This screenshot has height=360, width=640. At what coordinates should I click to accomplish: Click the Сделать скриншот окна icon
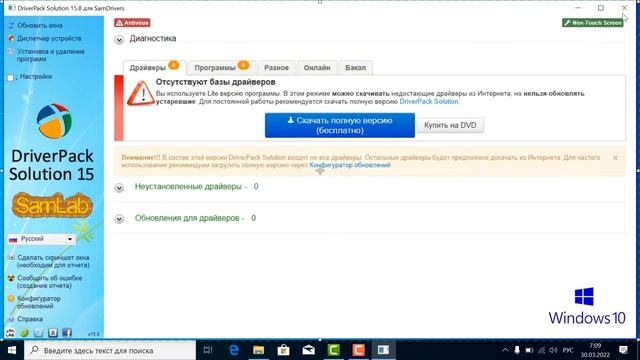(x=11, y=258)
